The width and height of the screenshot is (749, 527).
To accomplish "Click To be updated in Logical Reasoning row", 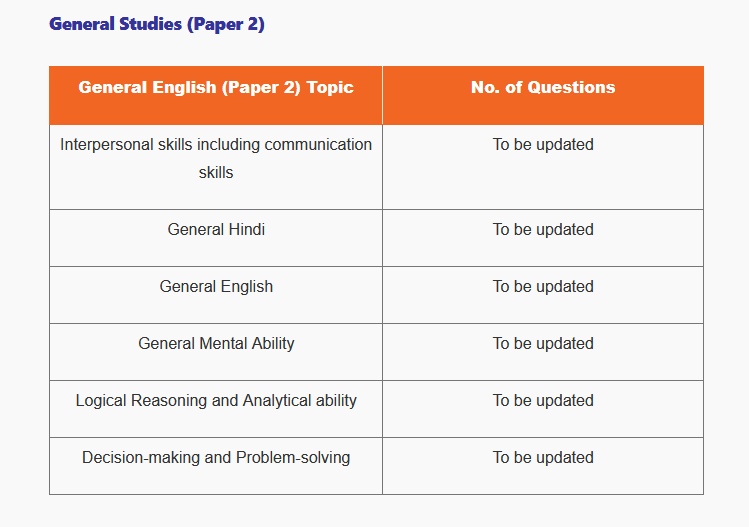I will point(543,401).
